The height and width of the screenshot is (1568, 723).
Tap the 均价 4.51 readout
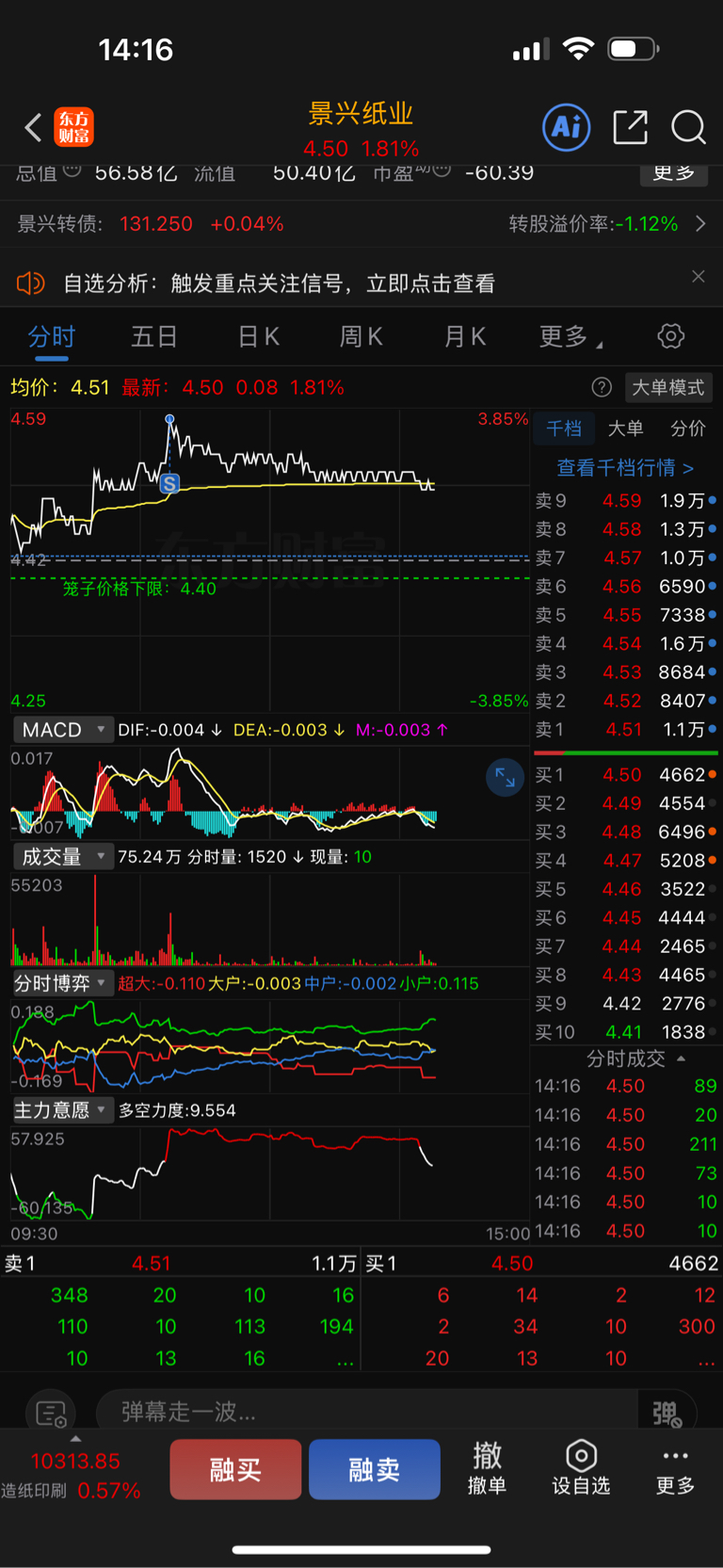point(60,388)
